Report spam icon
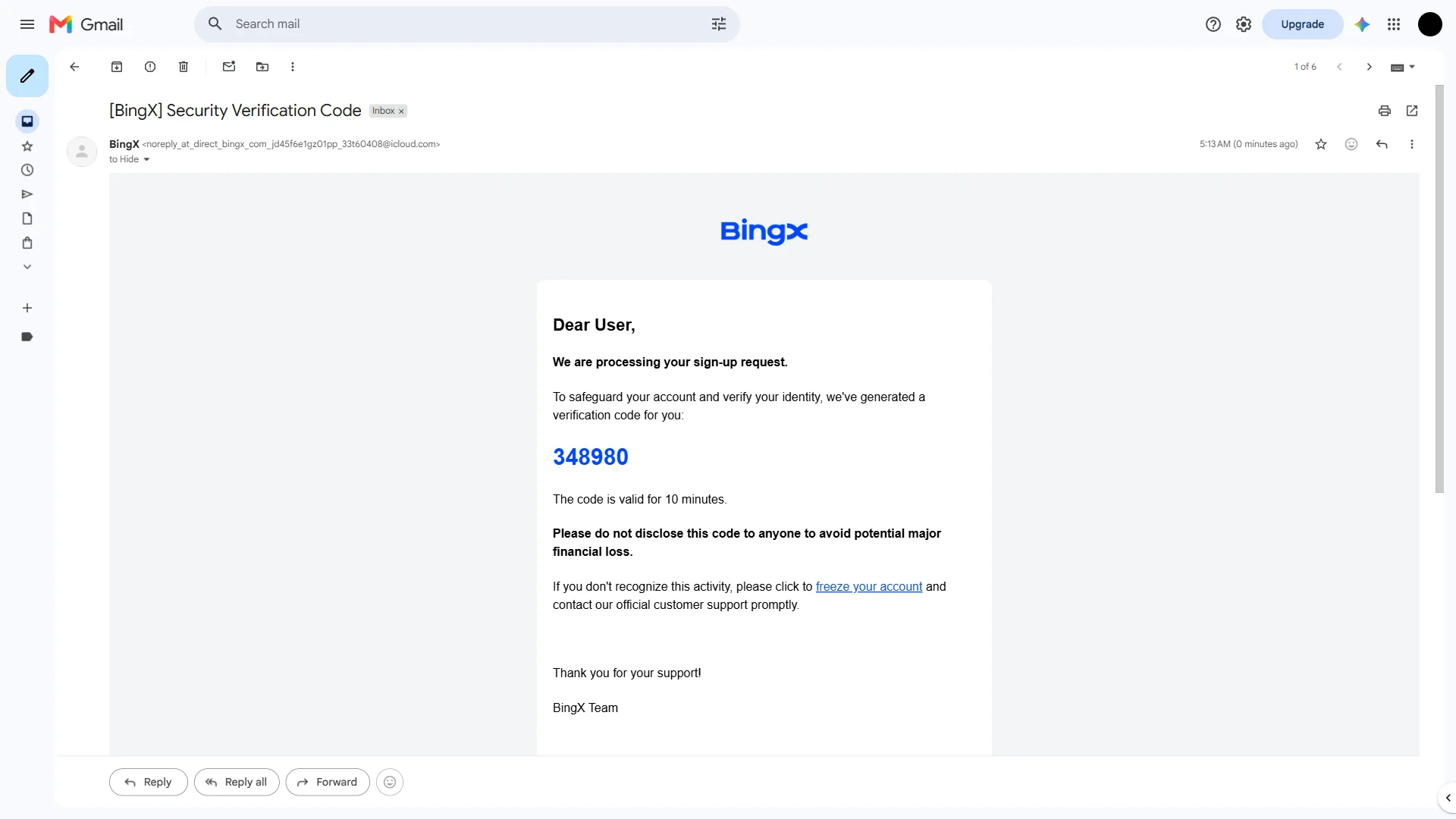Viewport: 1456px width, 819px height. pyautogui.click(x=150, y=67)
